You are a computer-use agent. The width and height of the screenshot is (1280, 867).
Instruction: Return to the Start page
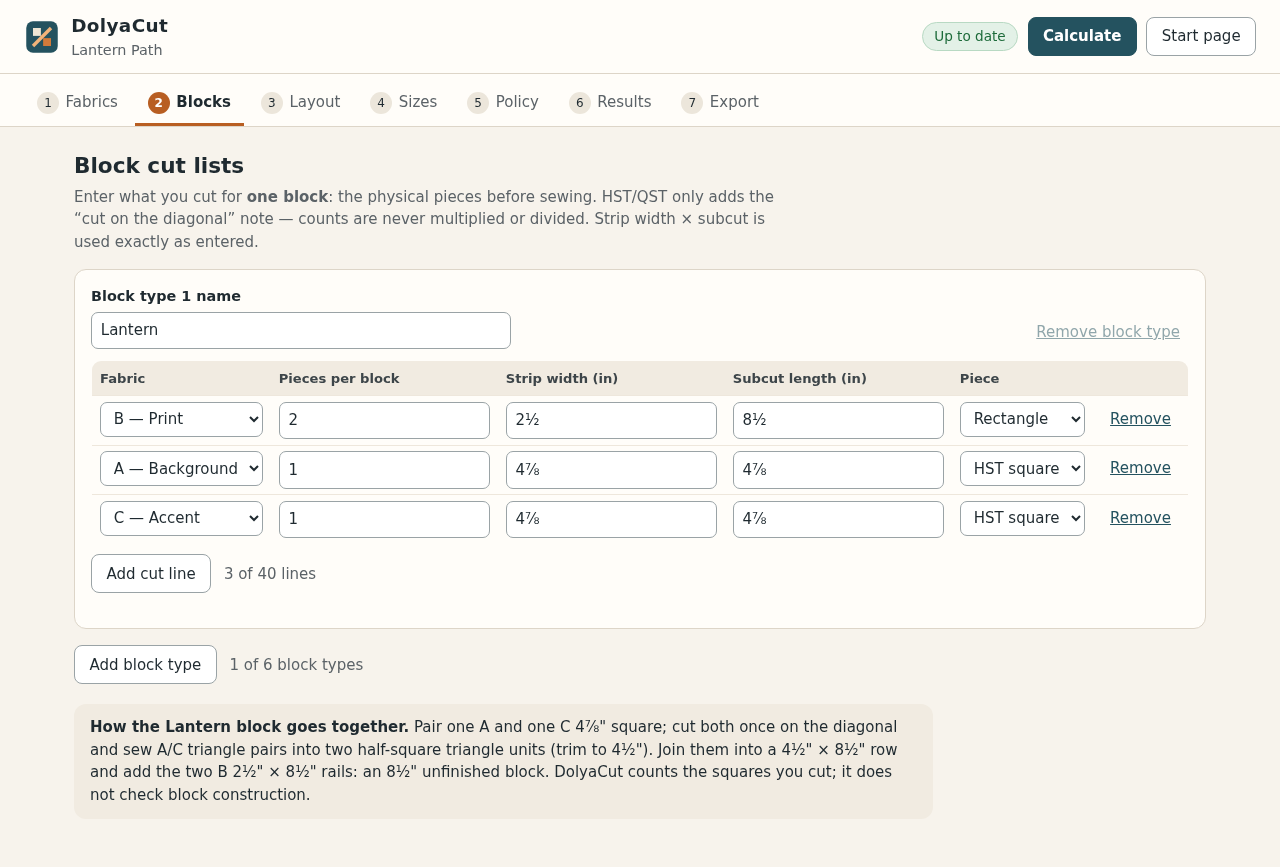pyautogui.click(x=1201, y=36)
